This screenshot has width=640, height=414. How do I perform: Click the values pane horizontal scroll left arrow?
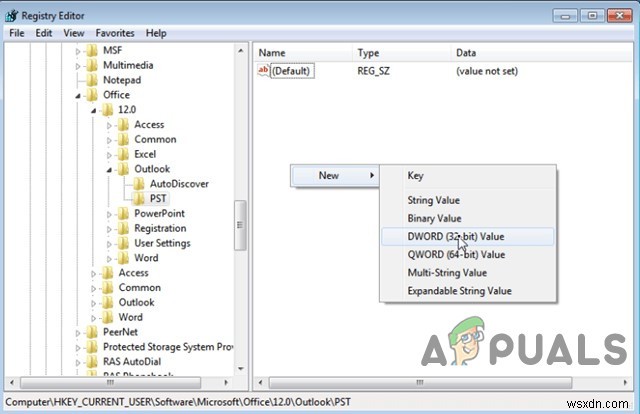260,383
